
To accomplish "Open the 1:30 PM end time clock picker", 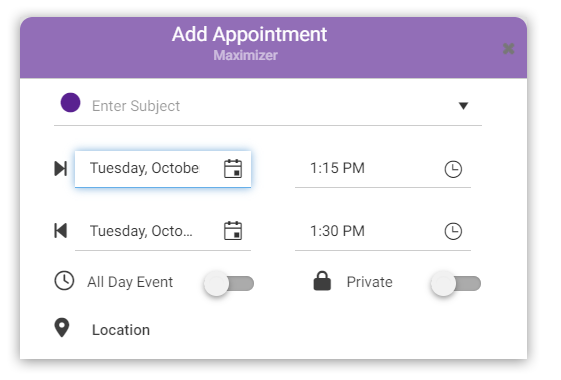I will pos(453,231).
